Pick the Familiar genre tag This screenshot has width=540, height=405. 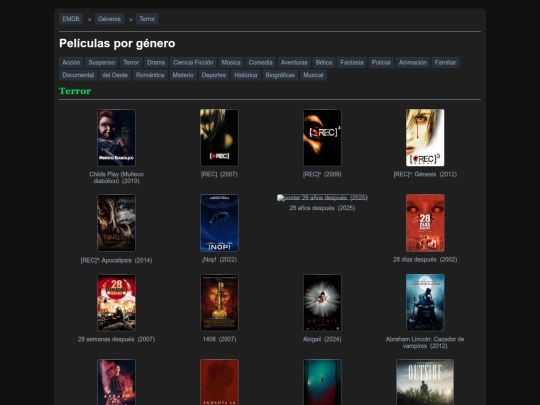coord(445,62)
